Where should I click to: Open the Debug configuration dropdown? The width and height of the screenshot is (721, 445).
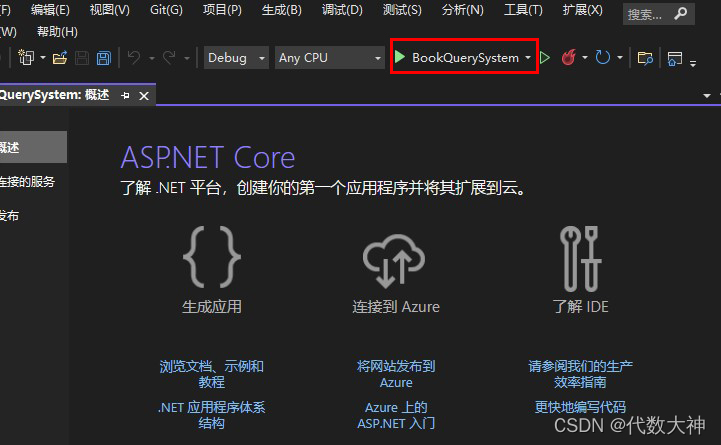click(x=236, y=58)
